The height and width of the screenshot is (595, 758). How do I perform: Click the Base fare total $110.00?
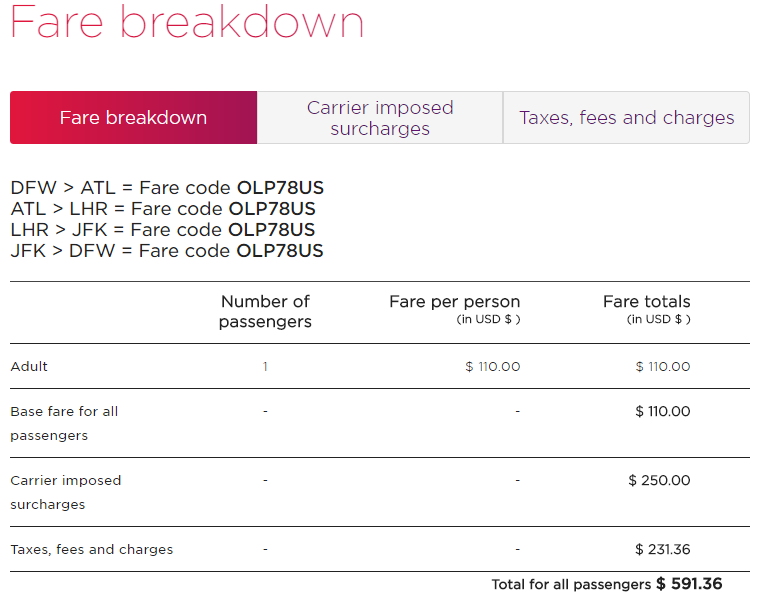663,411
